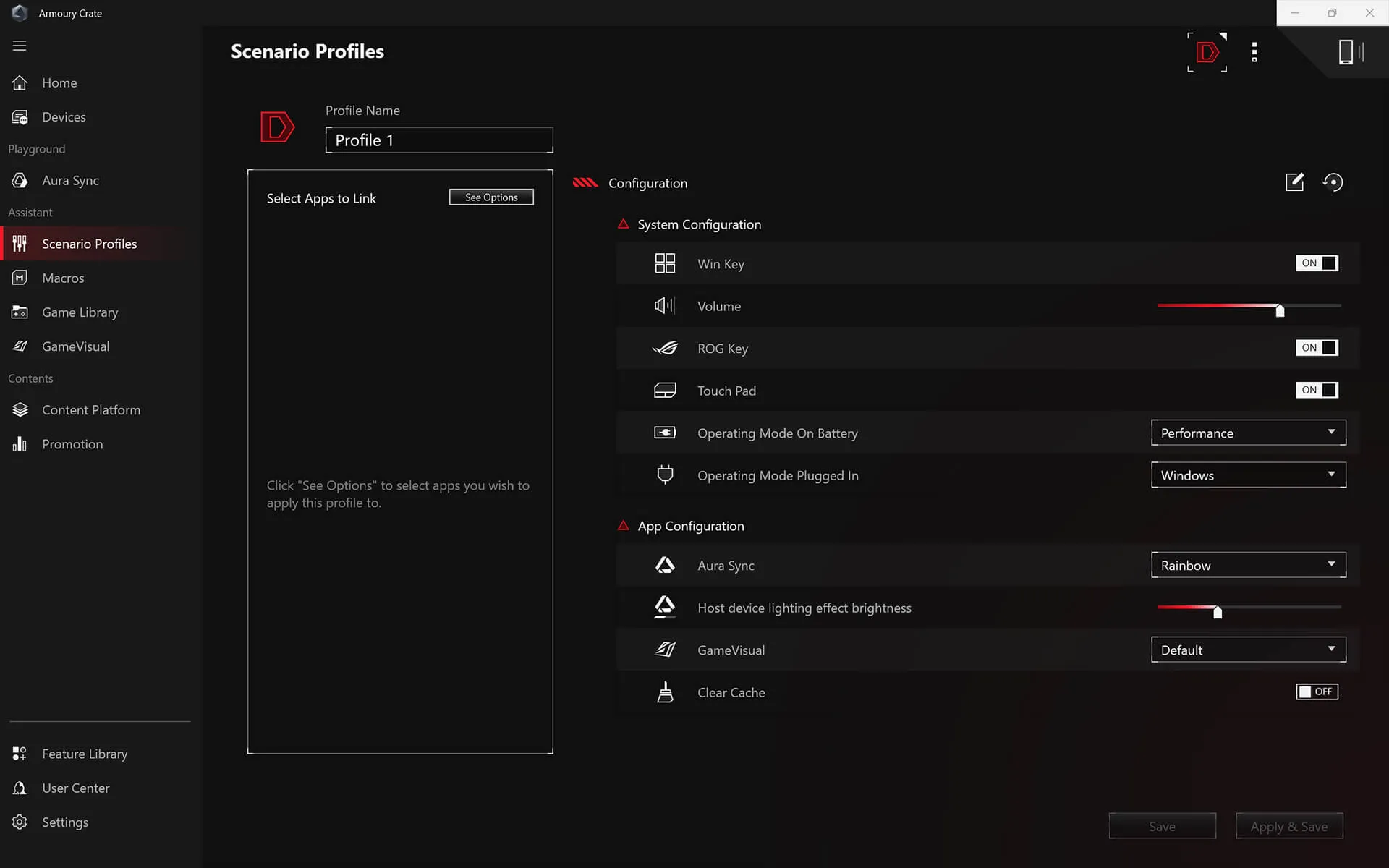Turn off the Touch Pad toggle
1389x868 pixels.
[x=1317, y=391]
